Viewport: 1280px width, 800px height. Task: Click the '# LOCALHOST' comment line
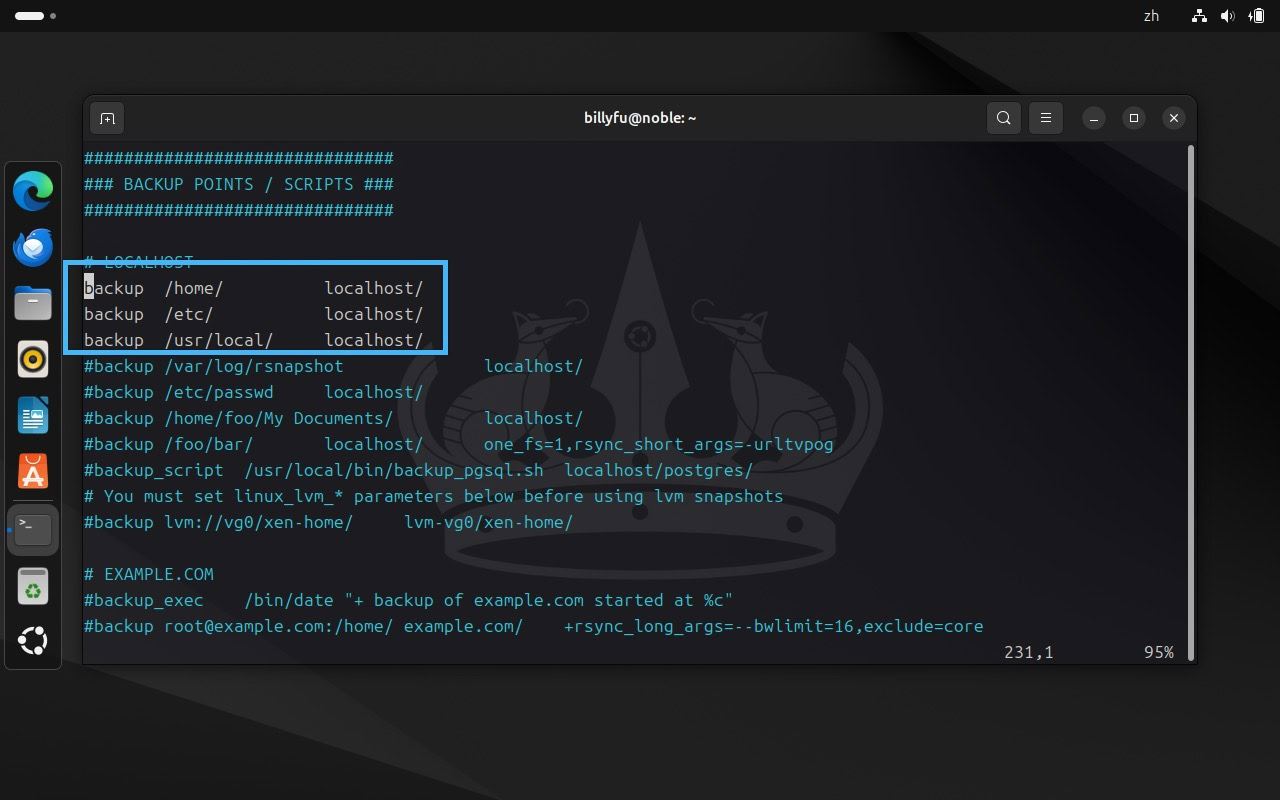pyautogui.click(x=139, y=262)
